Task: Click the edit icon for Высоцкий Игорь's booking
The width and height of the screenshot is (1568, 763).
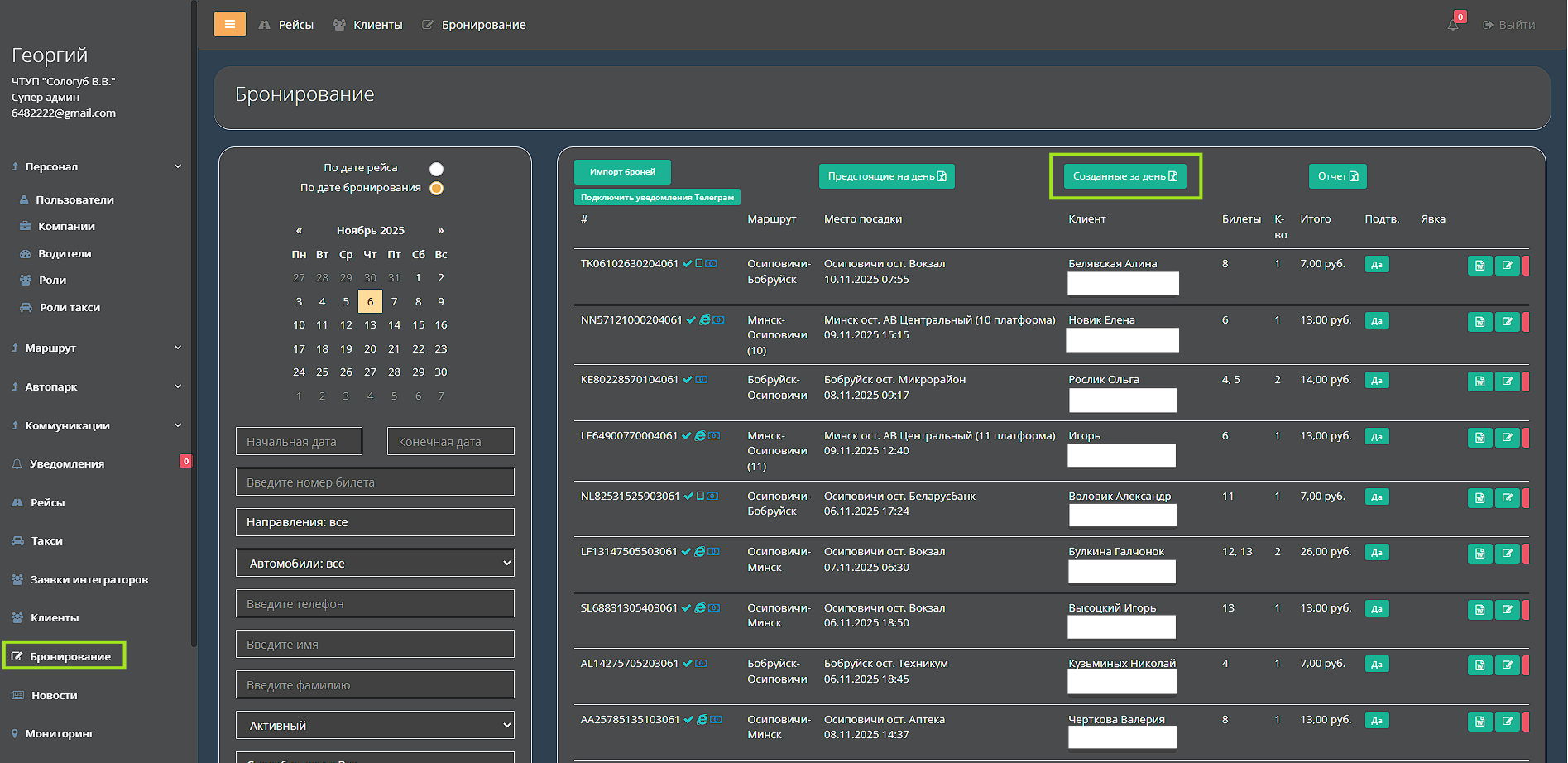Action: (x=1507, y=610)
